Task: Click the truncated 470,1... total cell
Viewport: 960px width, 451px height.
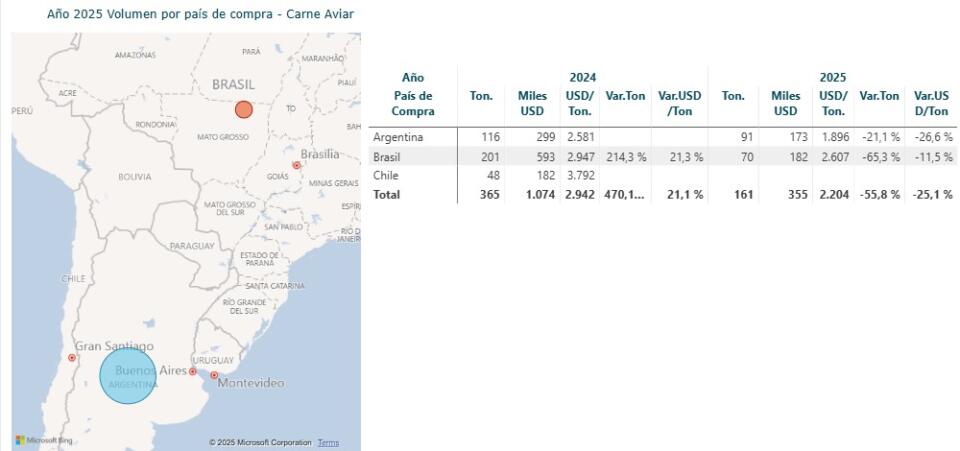Action: tap(624, 195)
